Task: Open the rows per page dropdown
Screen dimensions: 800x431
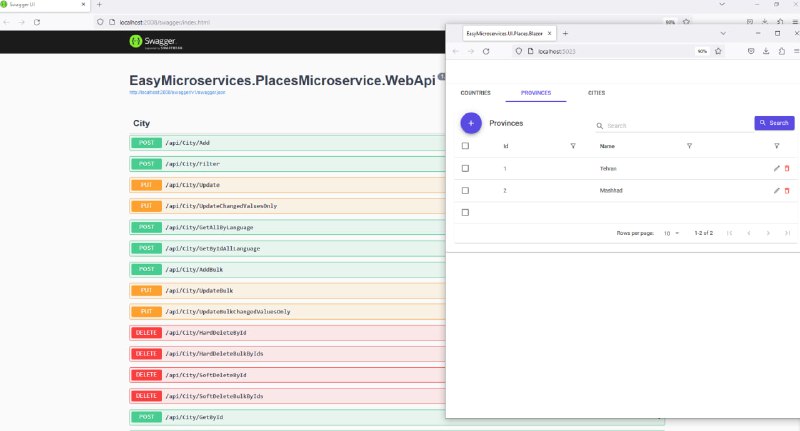Action: coord(671,233)
